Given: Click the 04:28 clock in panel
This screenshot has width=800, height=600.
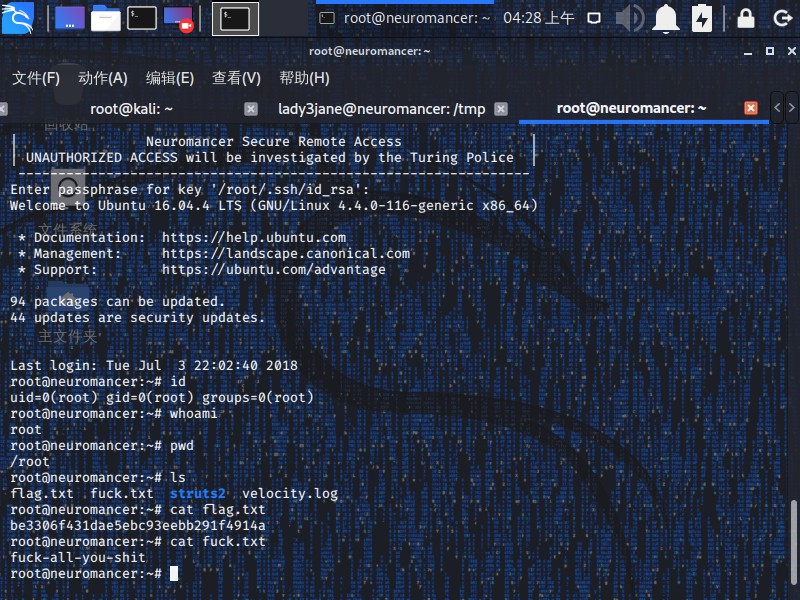Looking at the screenshot, I should 539,18.
